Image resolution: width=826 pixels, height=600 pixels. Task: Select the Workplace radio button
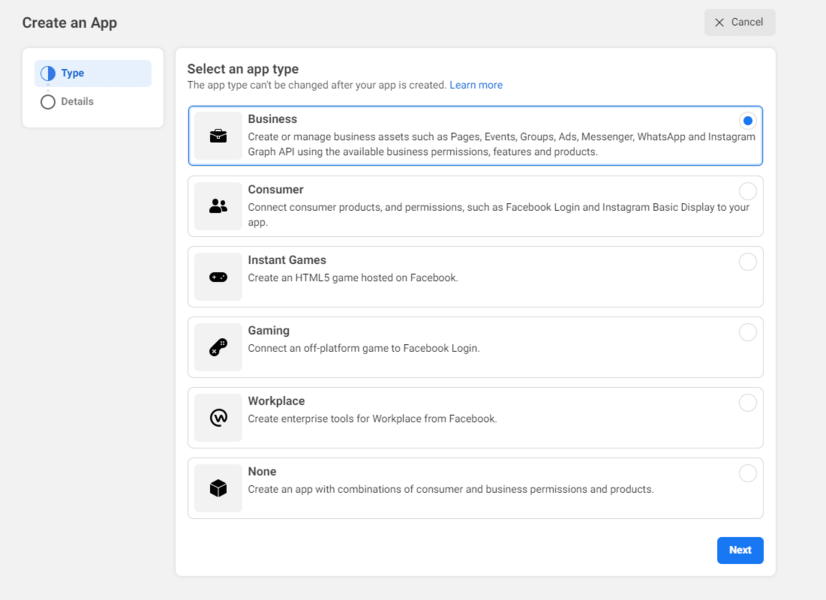point(747,403)
